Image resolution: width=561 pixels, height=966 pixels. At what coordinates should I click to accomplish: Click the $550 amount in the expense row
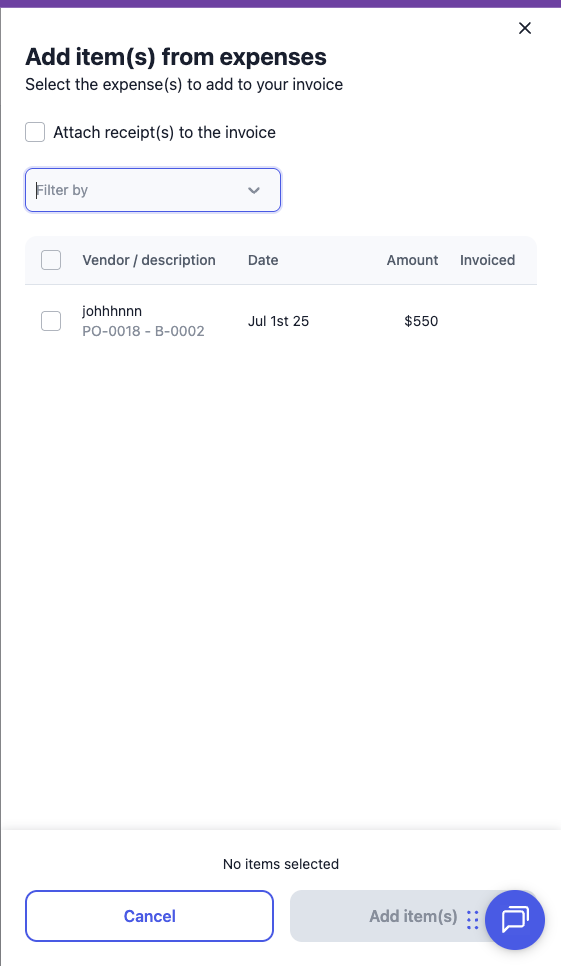coord(421,321)
